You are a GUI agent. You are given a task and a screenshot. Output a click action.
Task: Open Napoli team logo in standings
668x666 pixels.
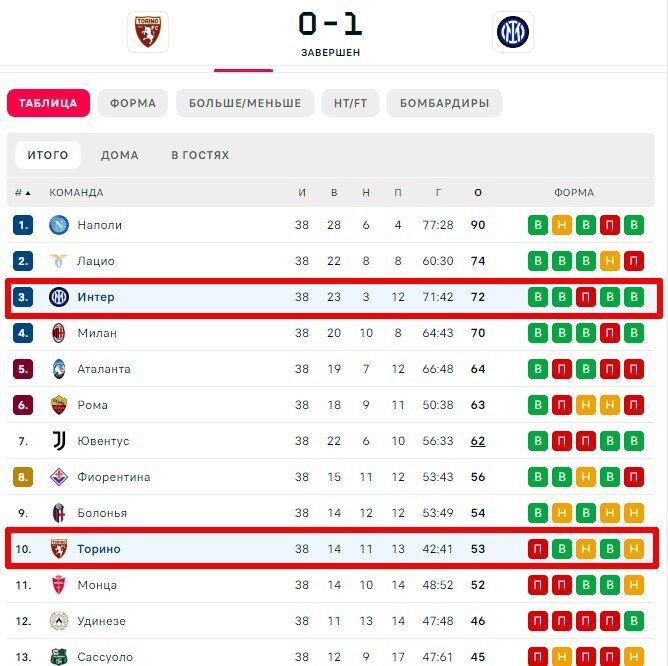pos(59,225)
